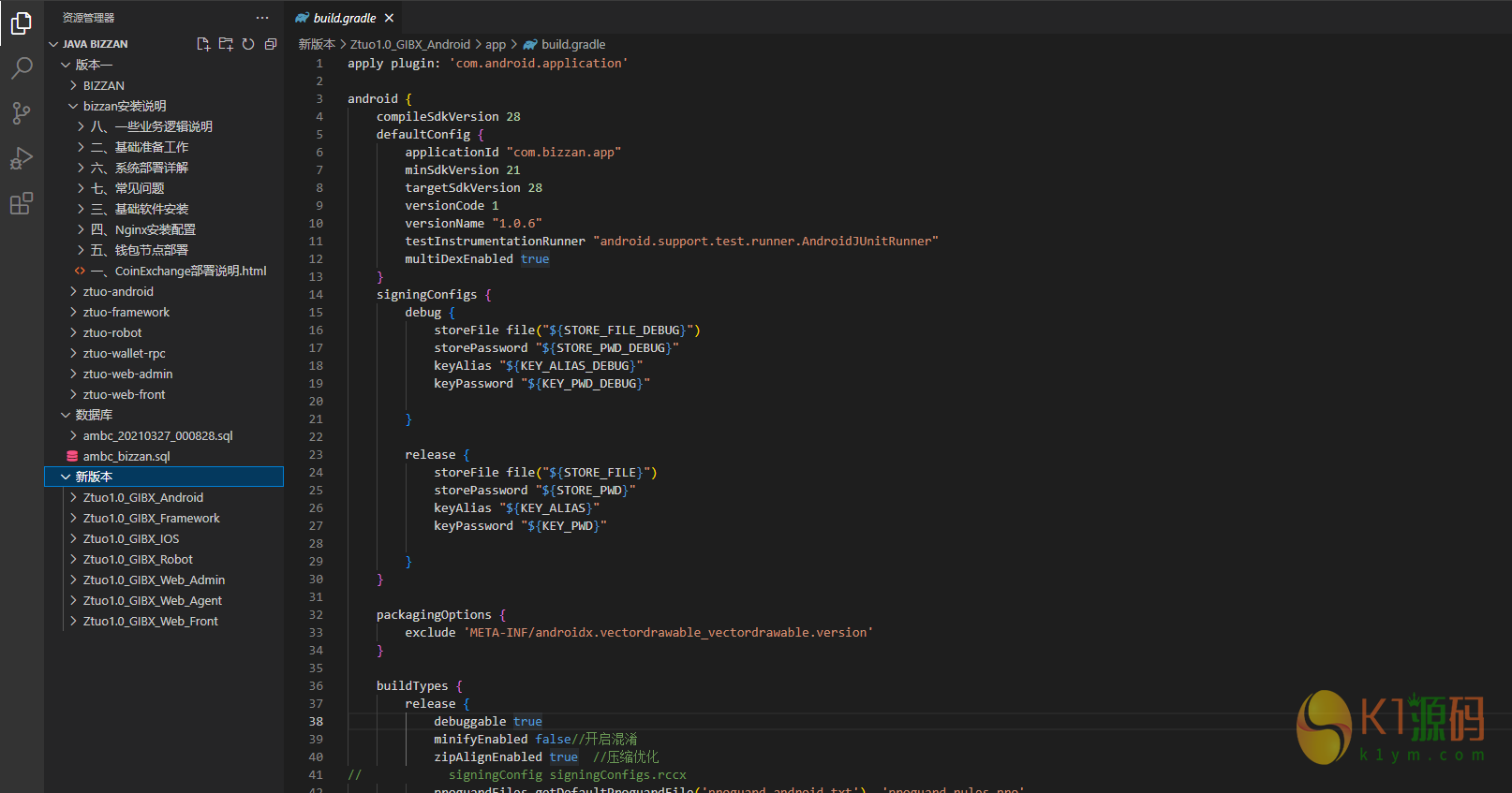Open CoinExchange部署说明.html file
The image size is (1512, 793).
pyautogui.click(x=190, y=271)
